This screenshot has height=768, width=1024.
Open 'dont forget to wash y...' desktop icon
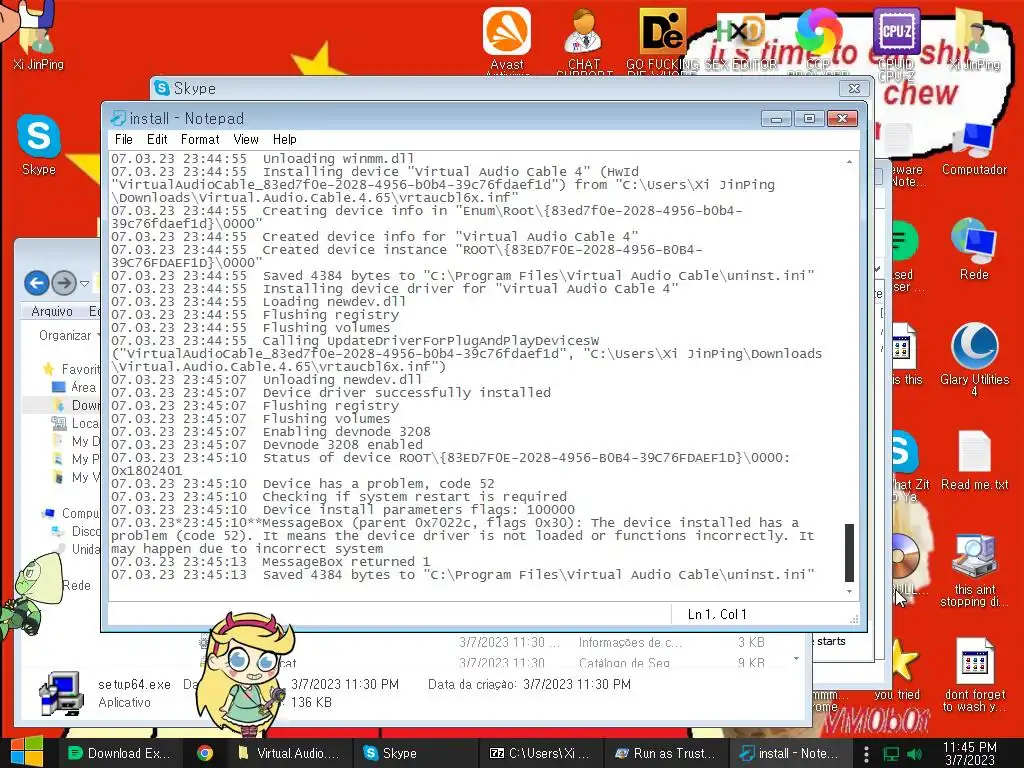click(x=974, y=675)
